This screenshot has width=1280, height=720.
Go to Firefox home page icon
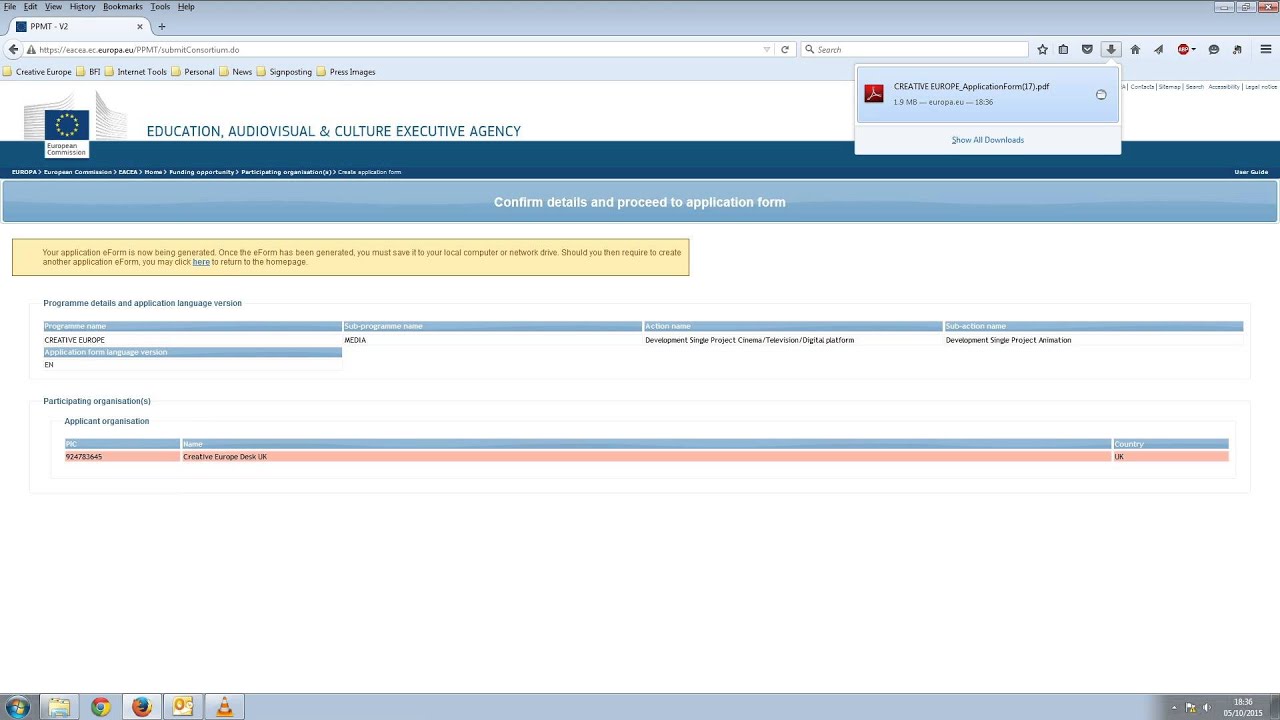(1135, 49)
